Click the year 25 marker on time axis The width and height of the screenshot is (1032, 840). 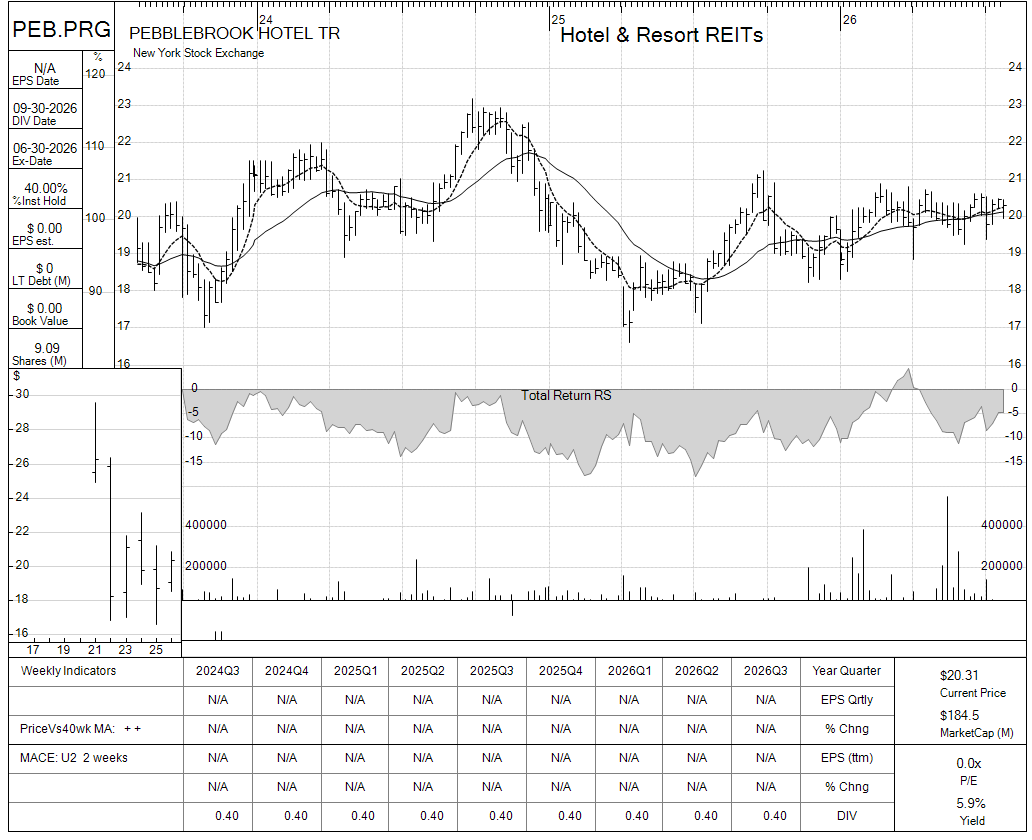pyautogui.click(x=557, y=20)
